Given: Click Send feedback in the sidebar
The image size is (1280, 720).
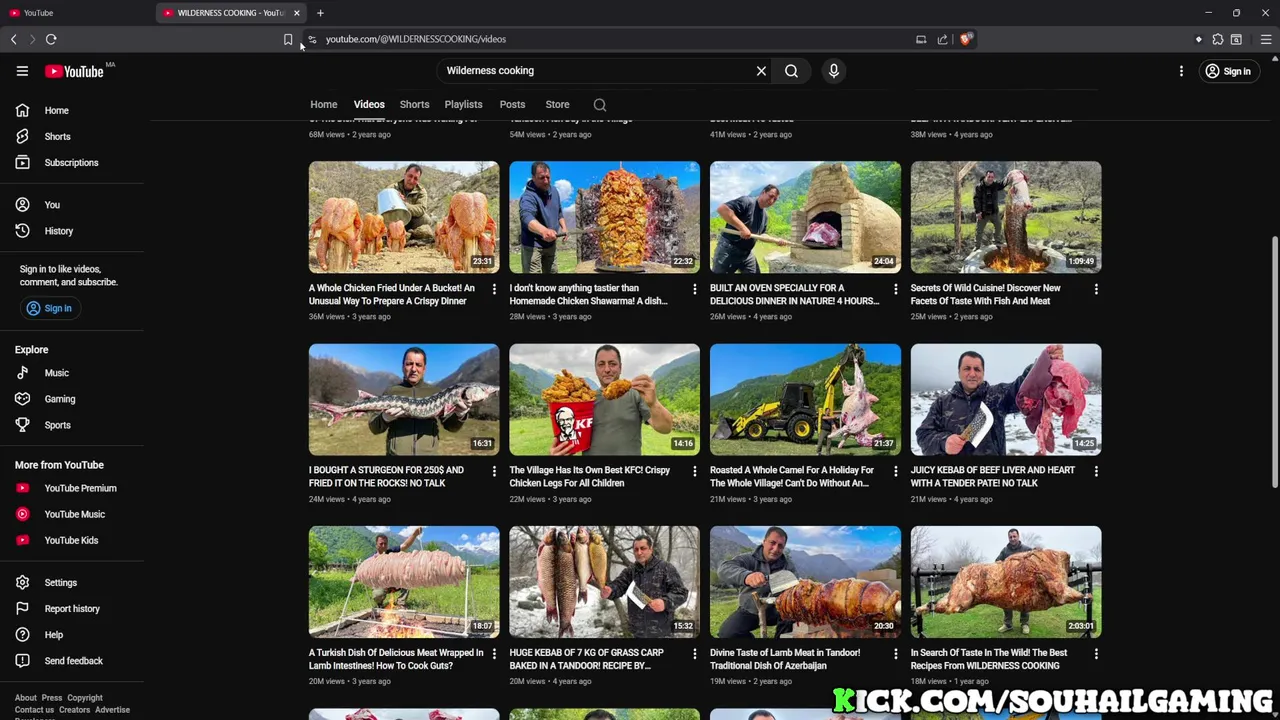Looking at the screenshot, I should coord(72,661).
